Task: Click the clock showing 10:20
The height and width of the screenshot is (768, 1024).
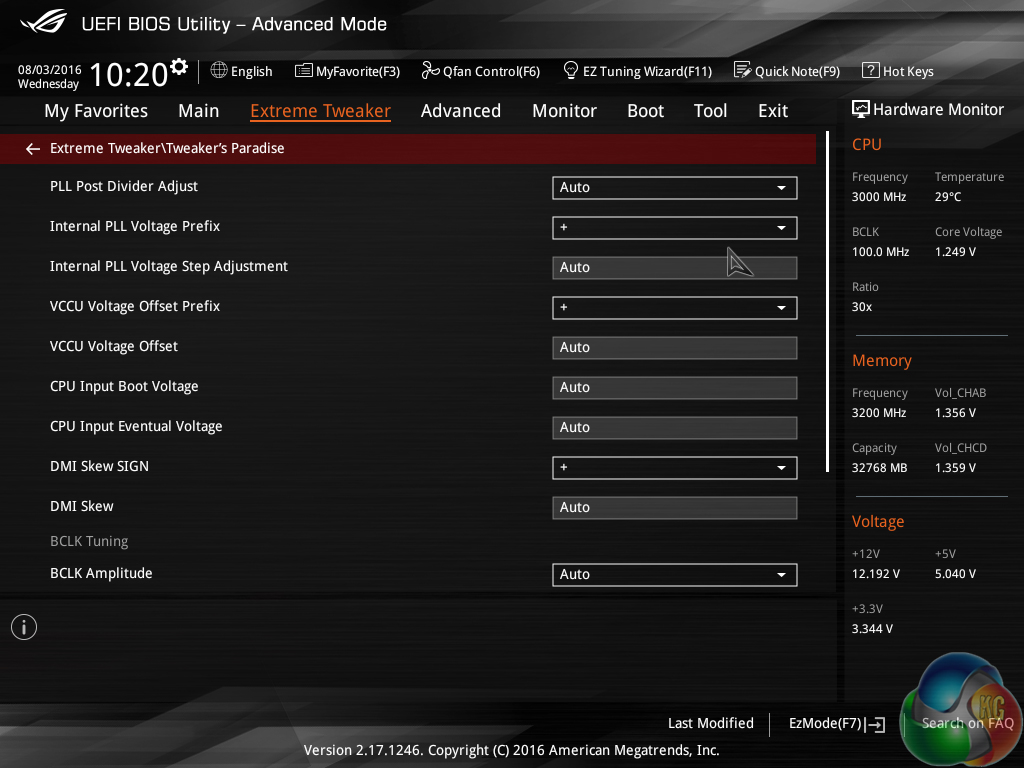Action: [129, 74]
